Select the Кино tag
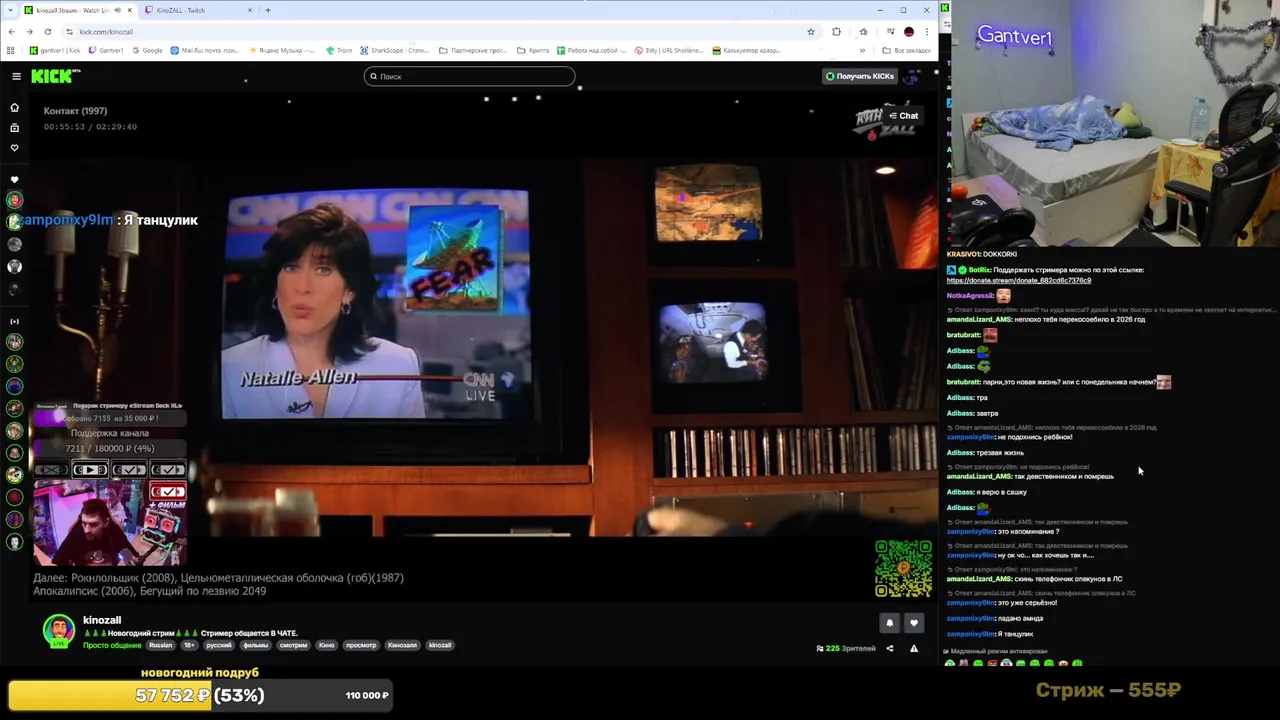Viewport: 1280px width, 720px height. [x=326, y=645]
